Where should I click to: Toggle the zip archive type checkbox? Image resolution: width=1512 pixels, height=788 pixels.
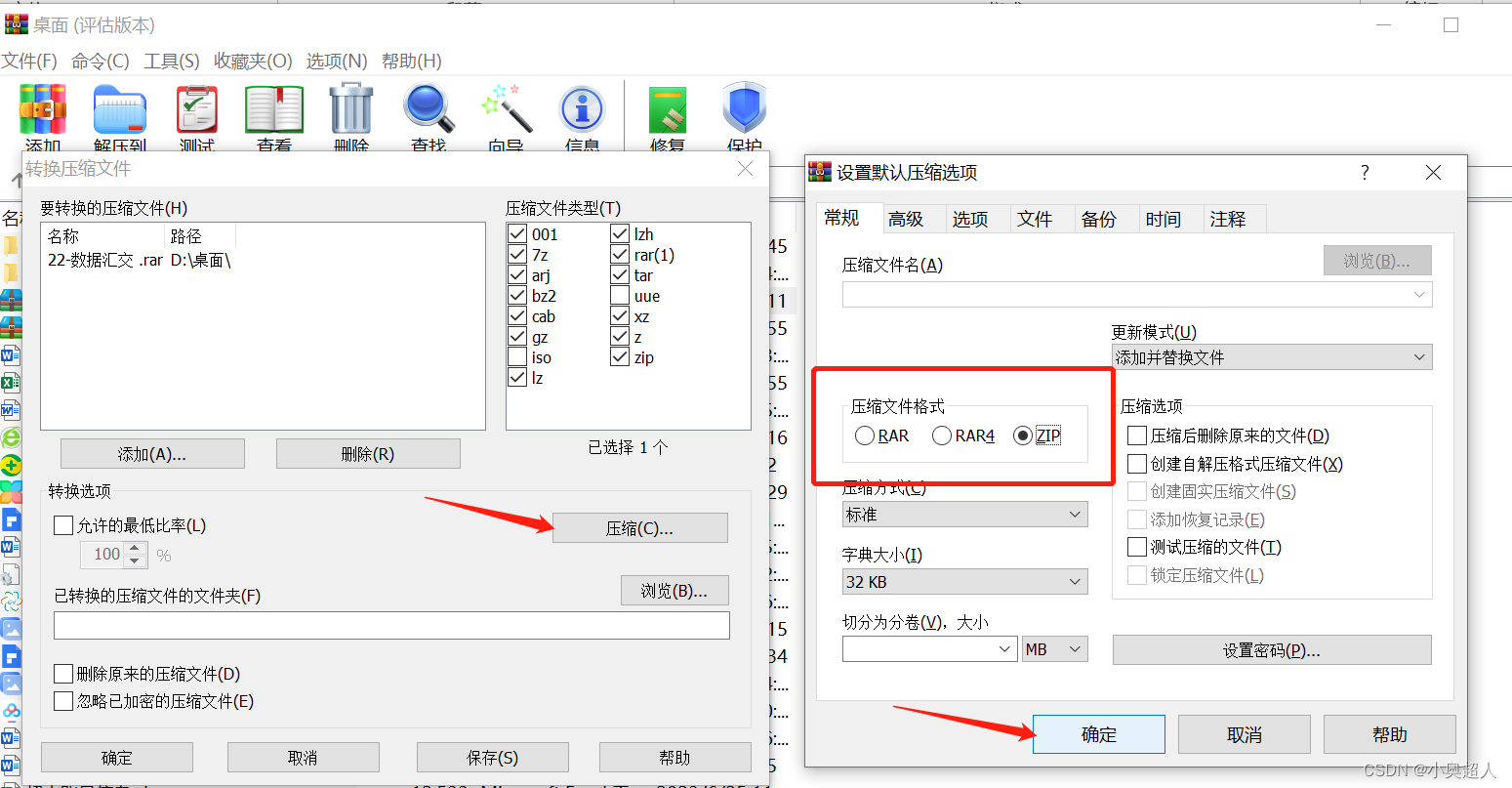click(620, 357)
